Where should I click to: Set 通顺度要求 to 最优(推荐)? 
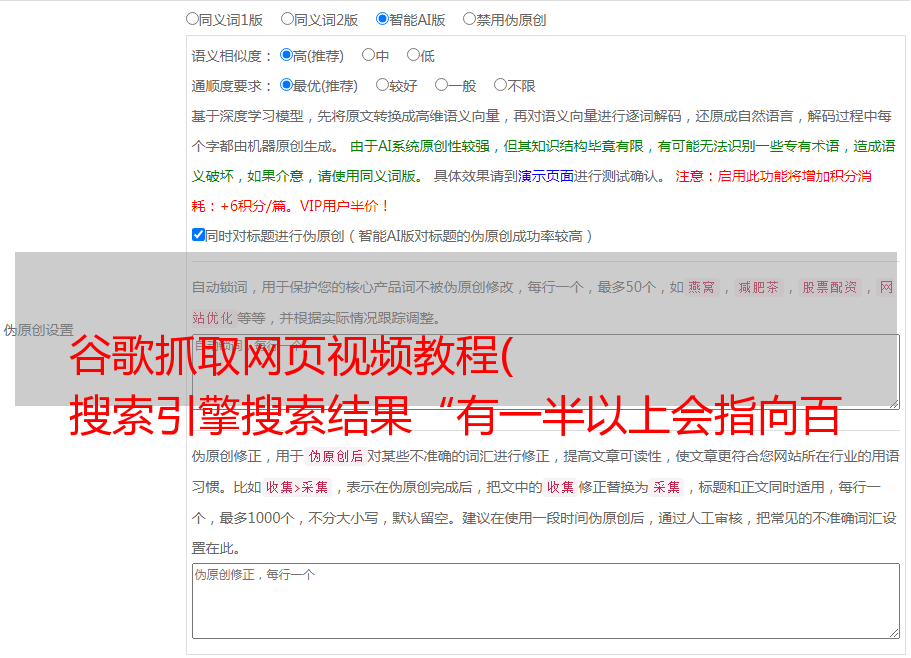click(x=287, y=85)
